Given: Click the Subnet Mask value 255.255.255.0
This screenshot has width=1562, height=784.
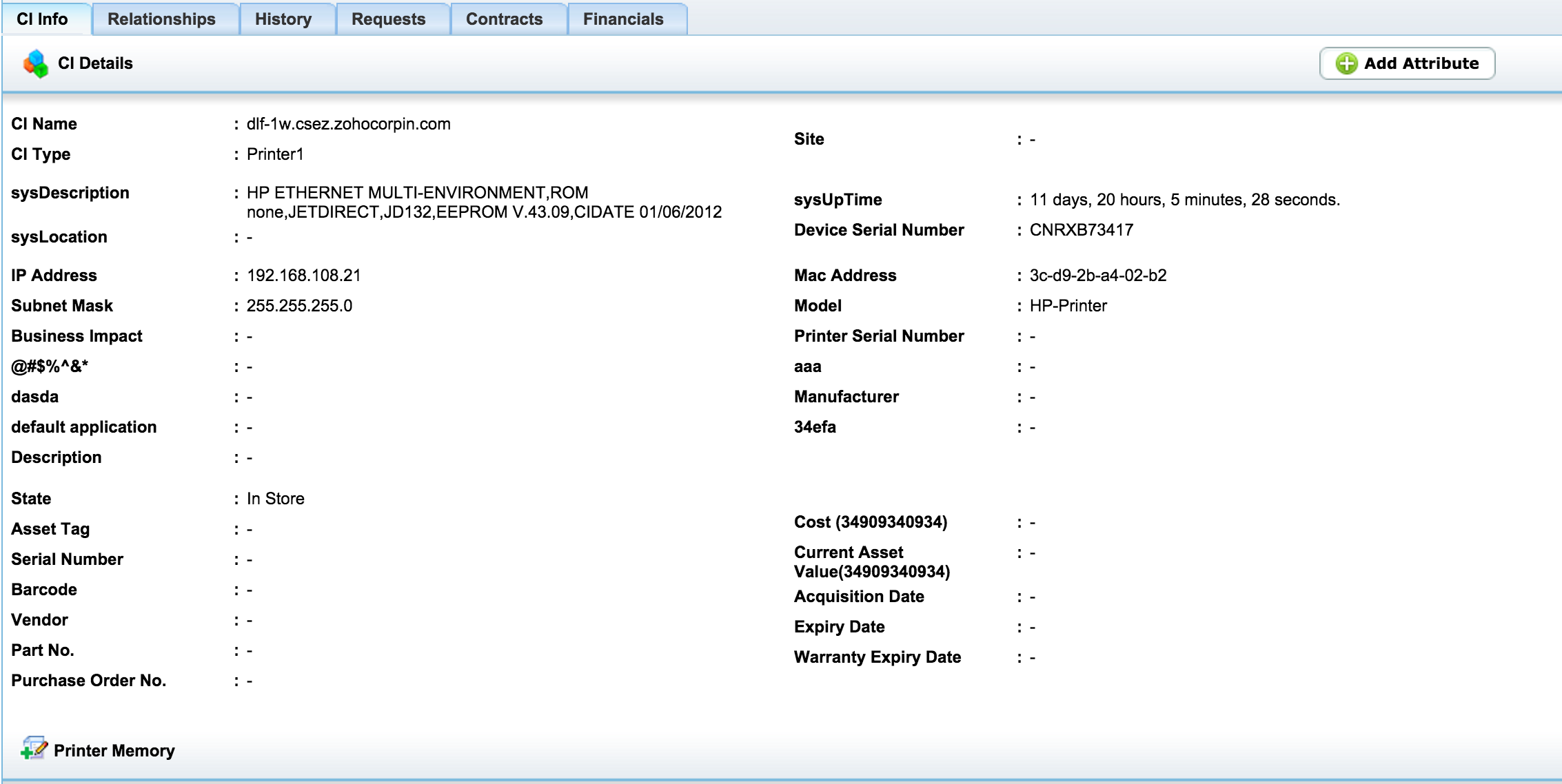Looking at the screenshot, I should click(x=299, y=306).
